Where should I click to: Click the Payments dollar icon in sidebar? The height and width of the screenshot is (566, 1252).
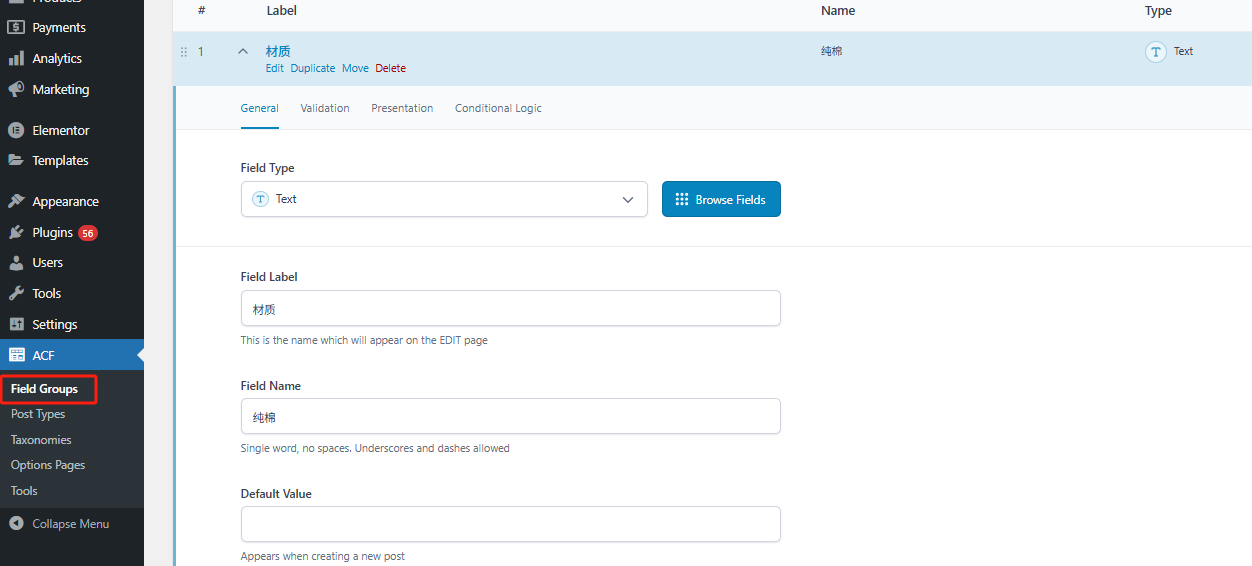pos(16,27)
